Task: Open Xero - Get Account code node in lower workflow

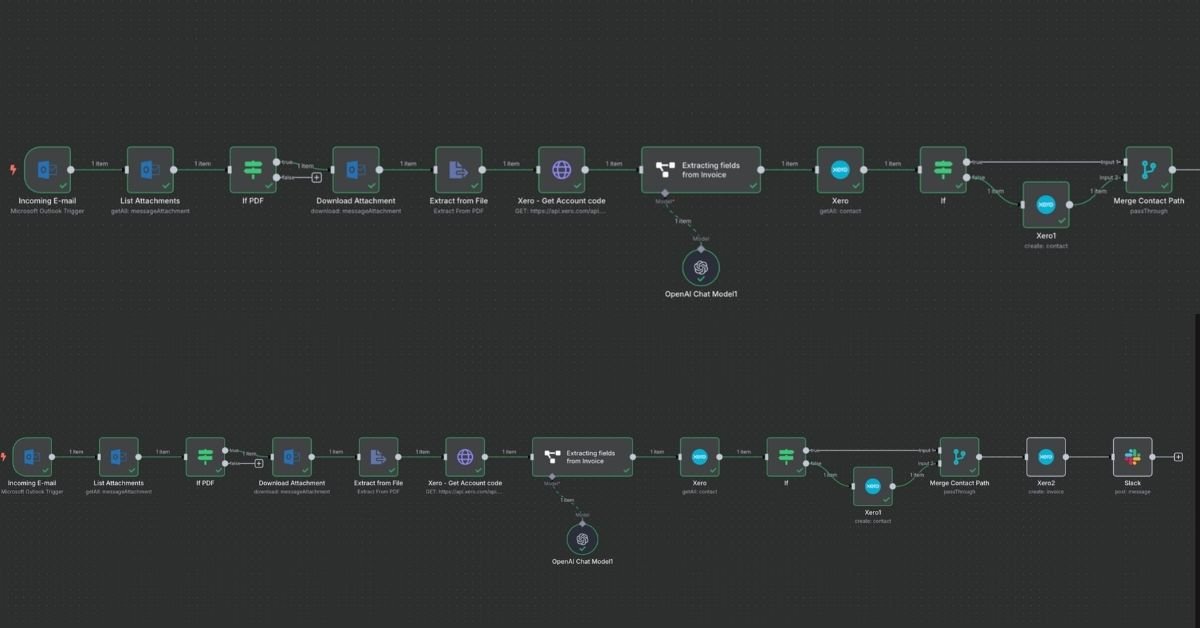Action: tap(465, 457)
